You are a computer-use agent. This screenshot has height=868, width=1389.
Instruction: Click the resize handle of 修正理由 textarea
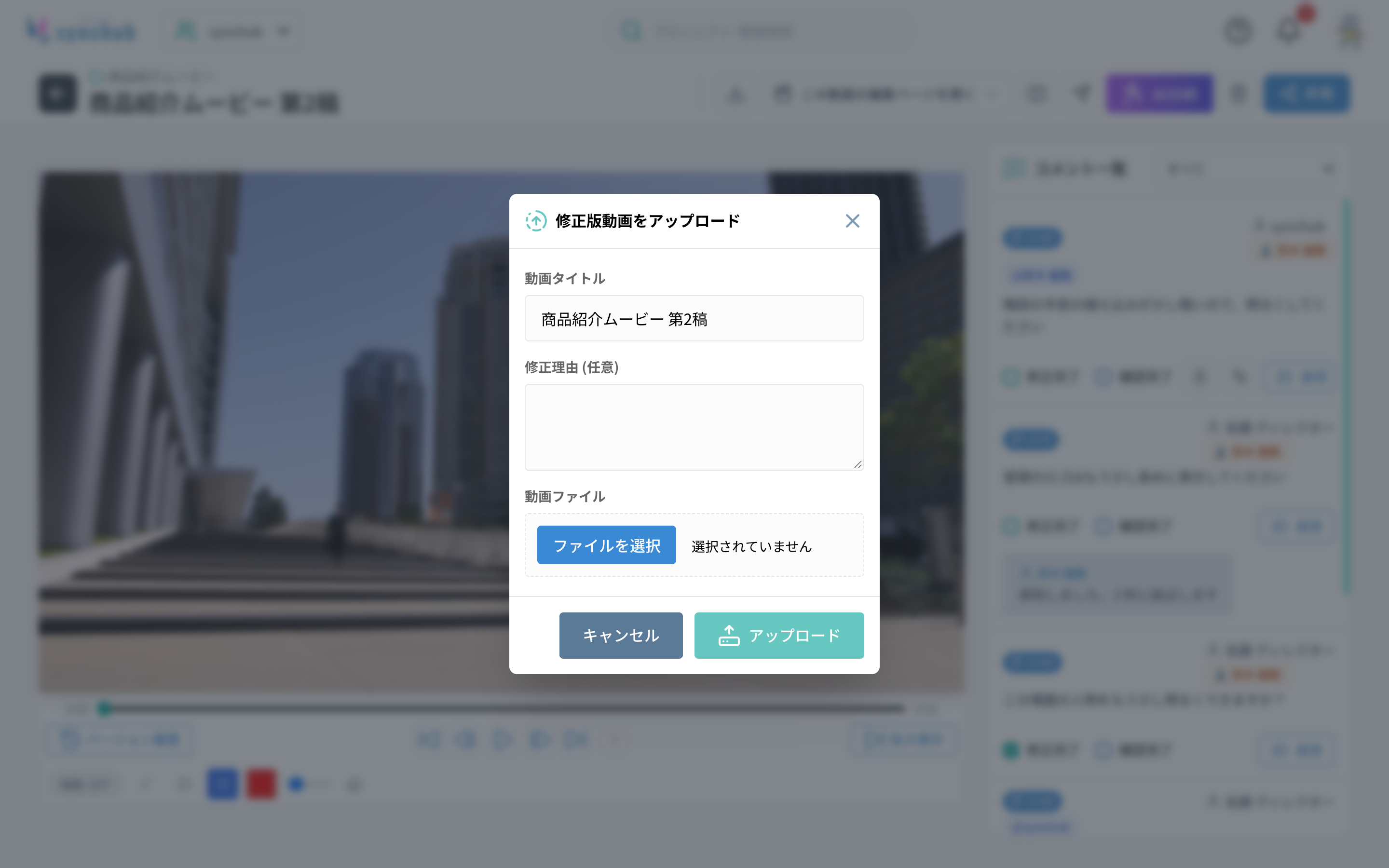[858, 464]
